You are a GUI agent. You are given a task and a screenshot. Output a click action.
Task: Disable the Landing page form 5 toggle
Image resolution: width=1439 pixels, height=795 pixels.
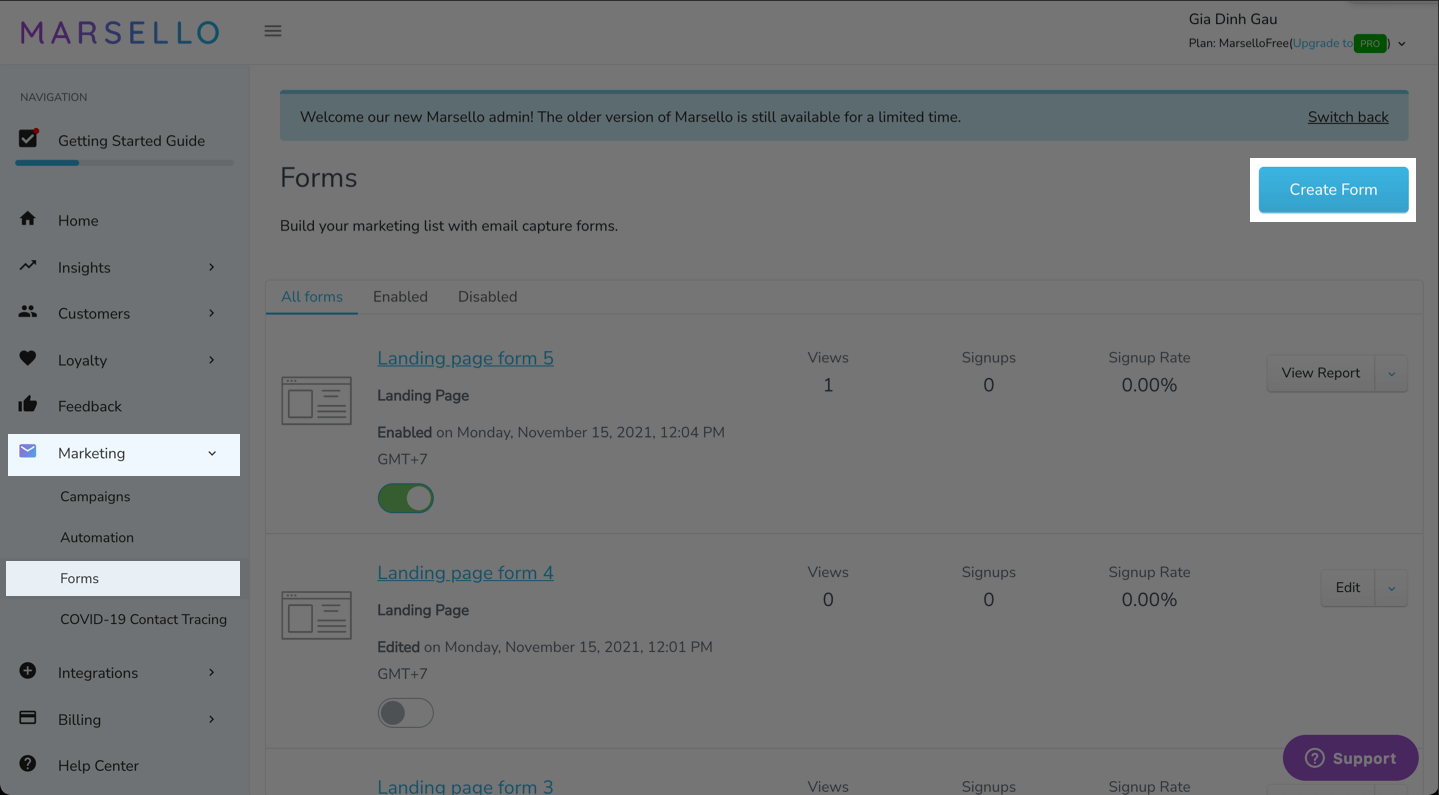(405, 498)
